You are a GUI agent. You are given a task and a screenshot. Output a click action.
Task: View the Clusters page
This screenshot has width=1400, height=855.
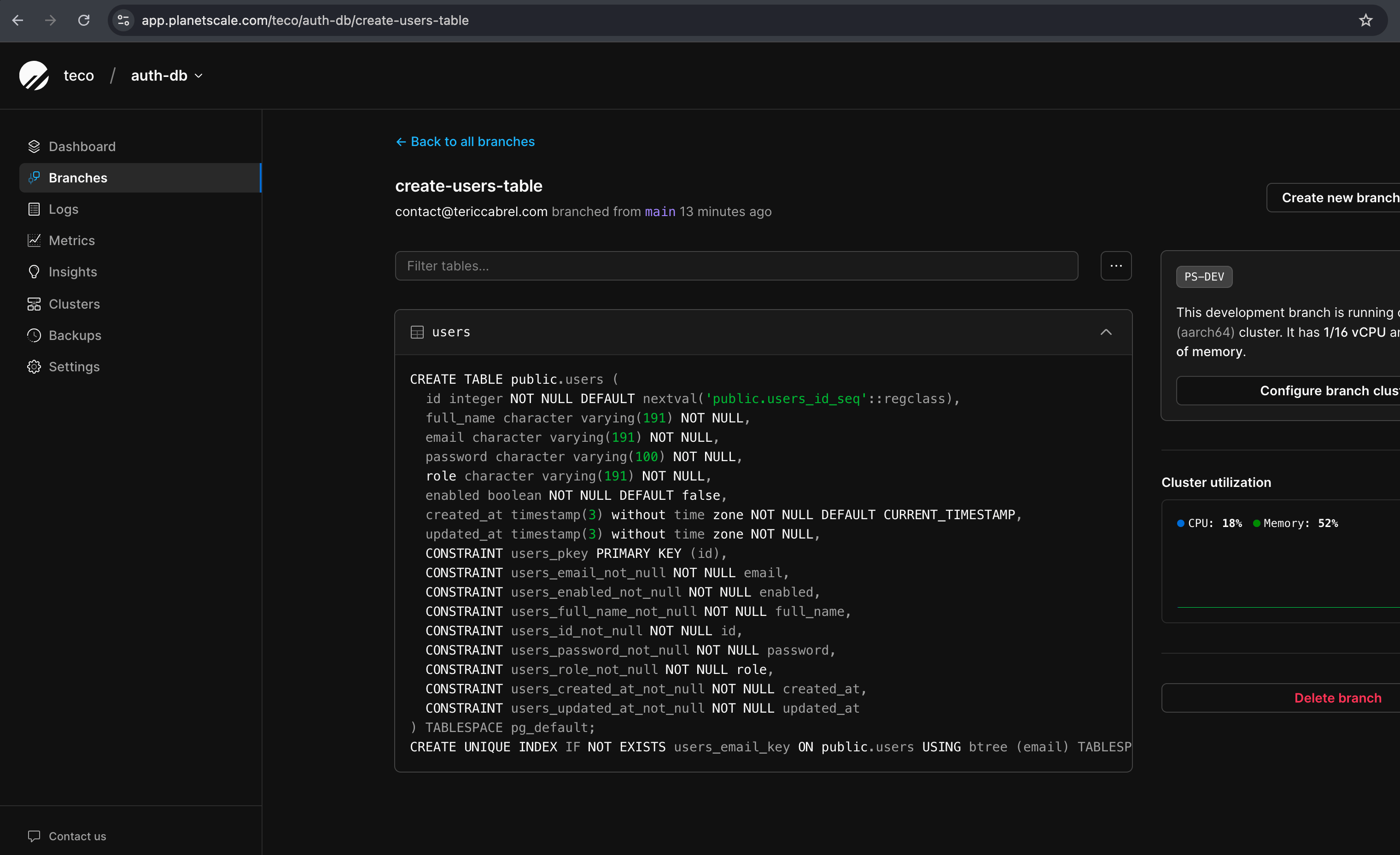coord(75,304)
